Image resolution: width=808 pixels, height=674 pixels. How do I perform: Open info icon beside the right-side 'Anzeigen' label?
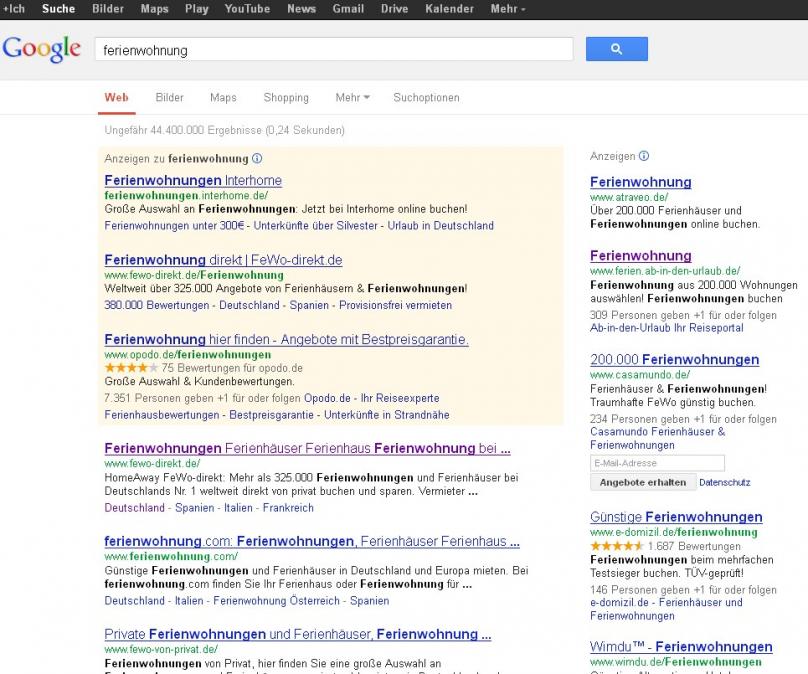[x=644, y=156]
